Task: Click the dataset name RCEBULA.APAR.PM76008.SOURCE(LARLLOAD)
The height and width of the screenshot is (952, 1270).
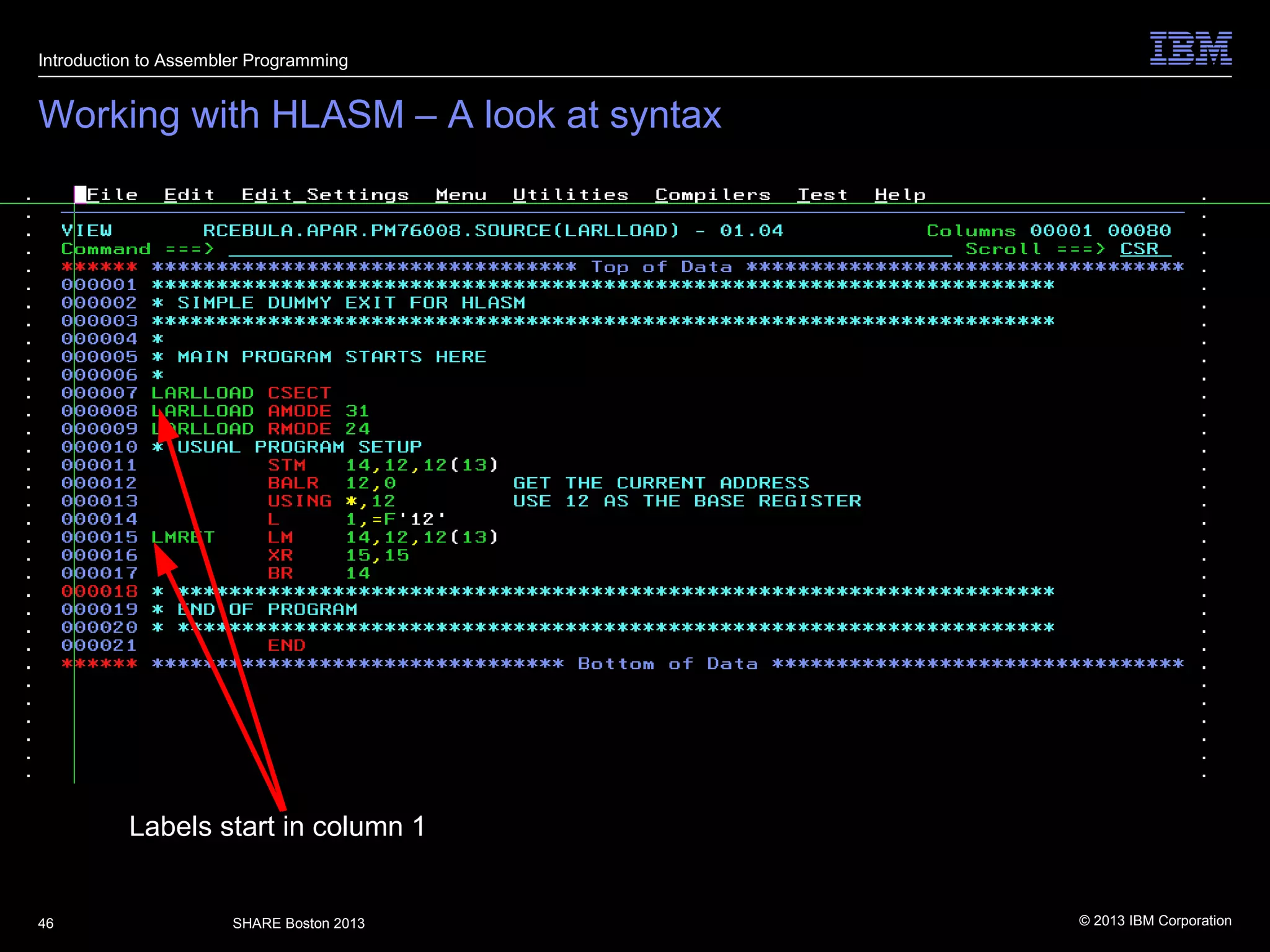Action: [441, 231]
